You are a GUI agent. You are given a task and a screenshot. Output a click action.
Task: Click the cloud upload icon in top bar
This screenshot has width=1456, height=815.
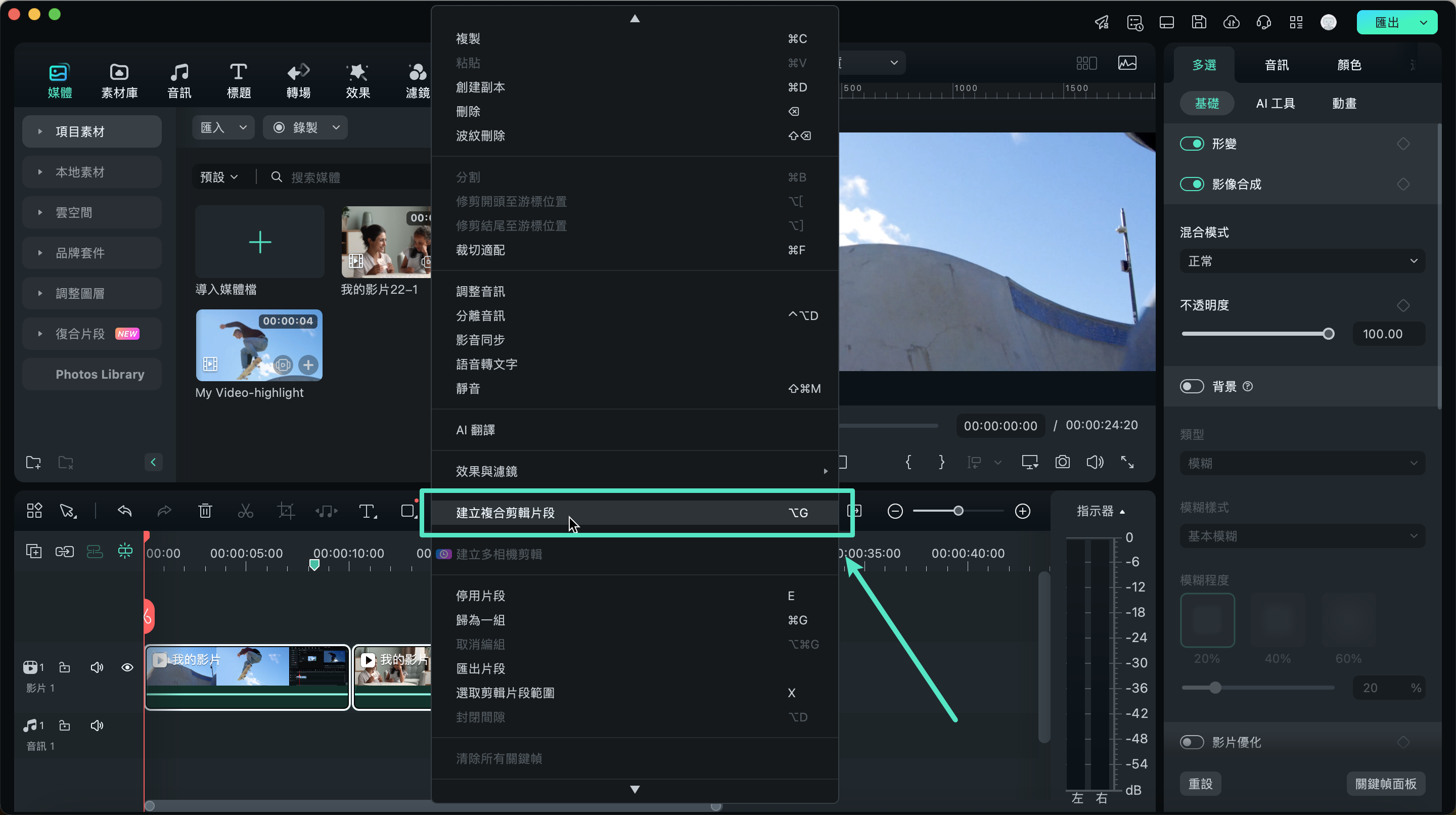tap(1231, 22)
